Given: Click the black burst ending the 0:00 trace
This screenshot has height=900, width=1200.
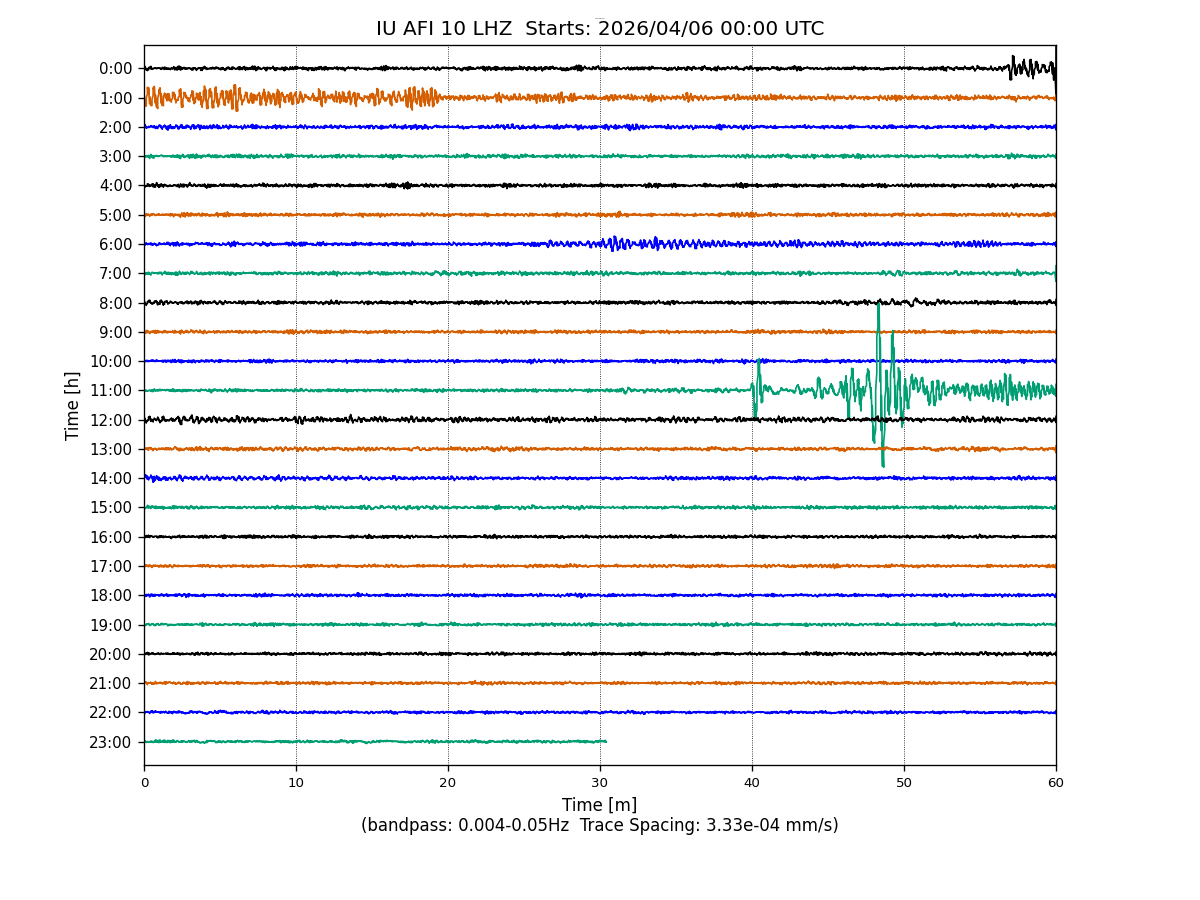Looking at the screenshot, I should (1032, 68).
